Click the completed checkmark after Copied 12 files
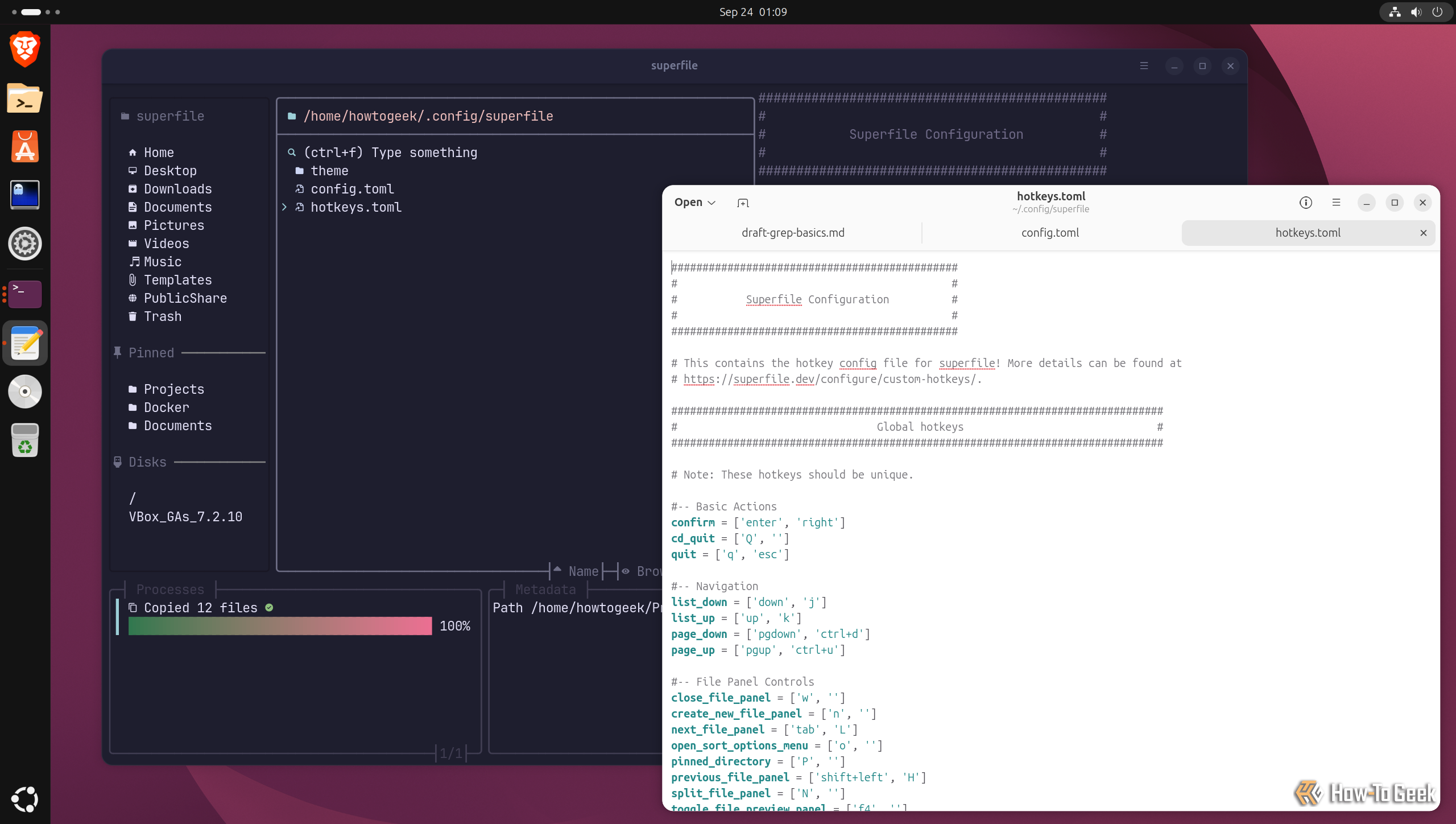This screenshot has width=1456, height=824. tap(269, 608)
